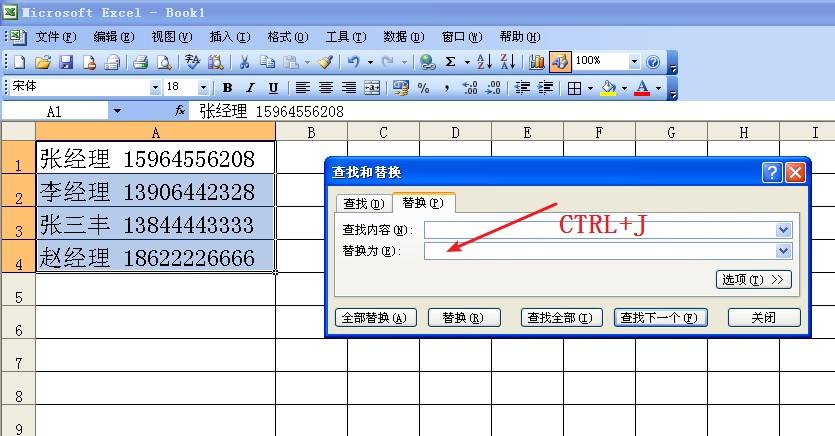This screenshot has width=835, height=436.
Task: Apply cell borders
Action: click(574, 88)
